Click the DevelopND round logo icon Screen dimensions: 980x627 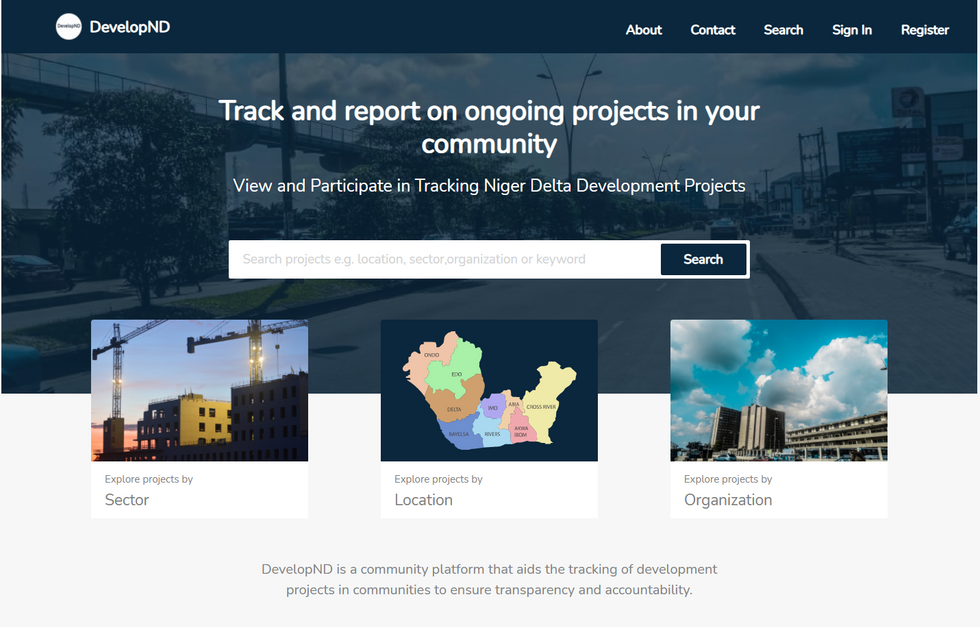69,27
